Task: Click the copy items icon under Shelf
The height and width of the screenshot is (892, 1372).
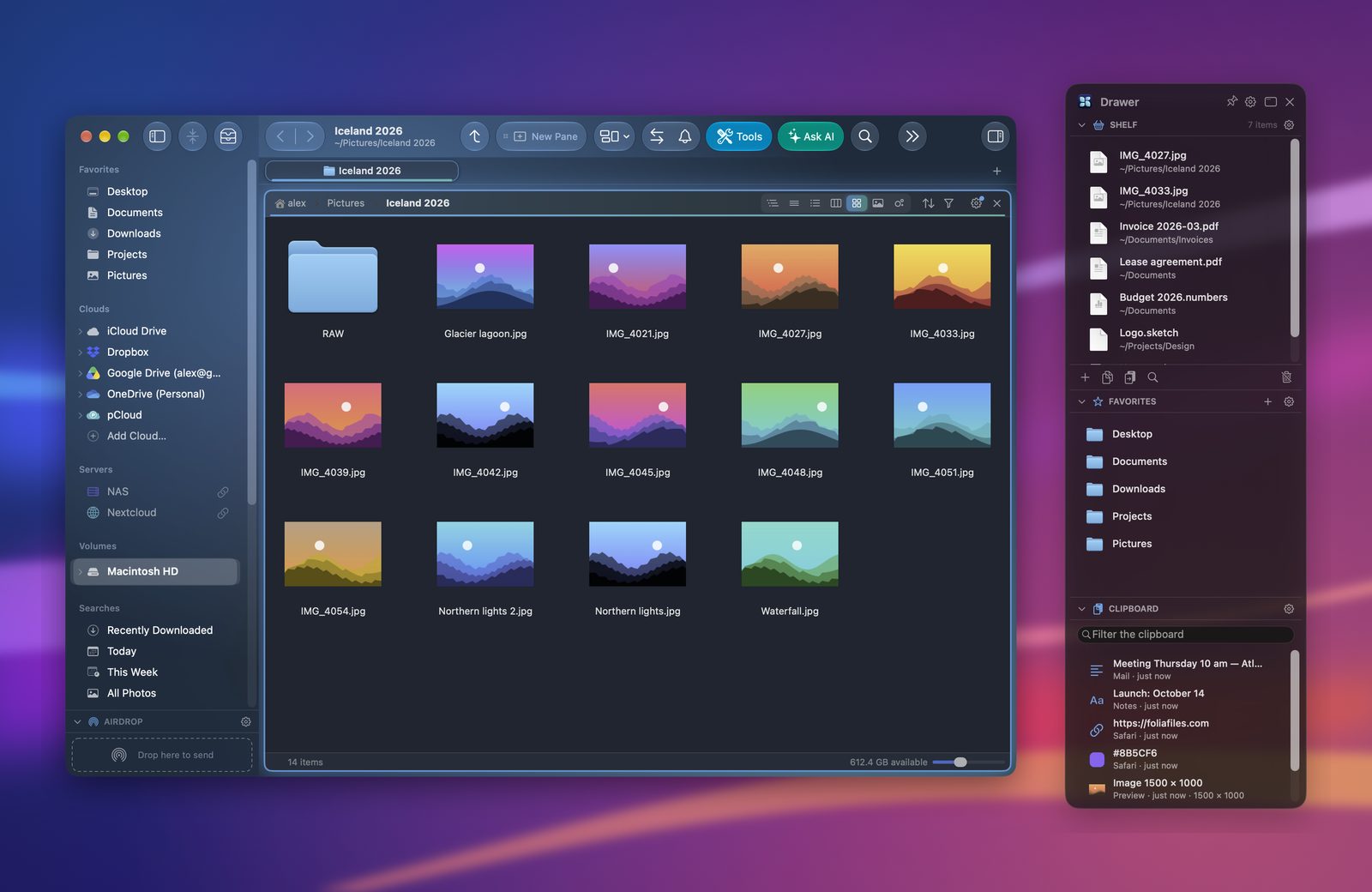Action: (1107, 377)
